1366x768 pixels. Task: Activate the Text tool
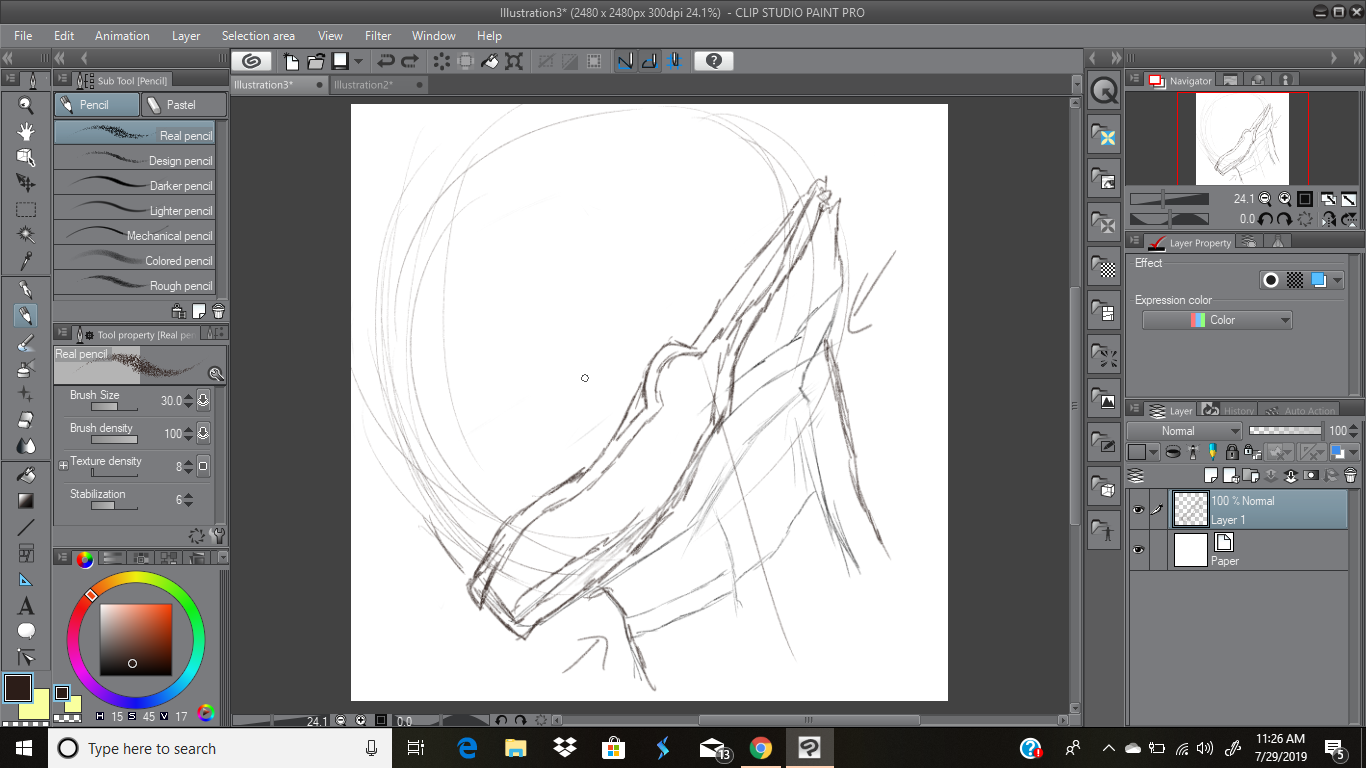[x=26, y=606]
